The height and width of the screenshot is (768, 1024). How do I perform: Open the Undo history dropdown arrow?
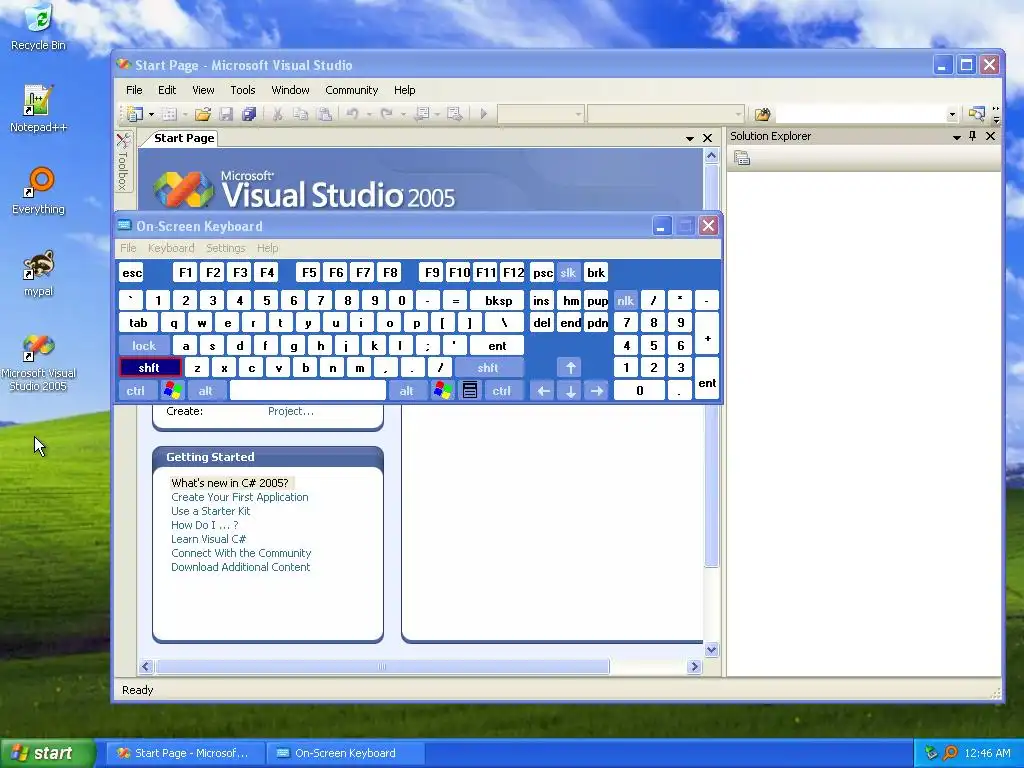(368, 114)
